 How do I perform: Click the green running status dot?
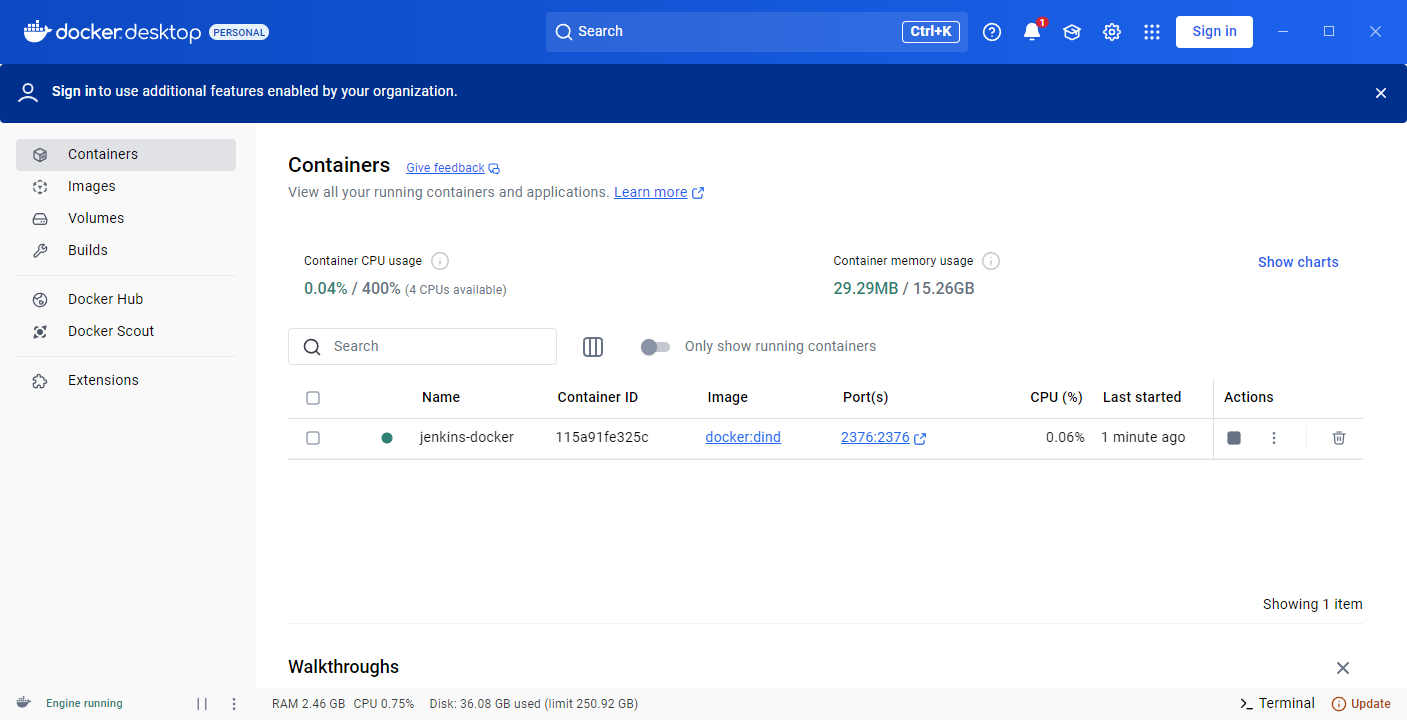click(x=387, y=438)
